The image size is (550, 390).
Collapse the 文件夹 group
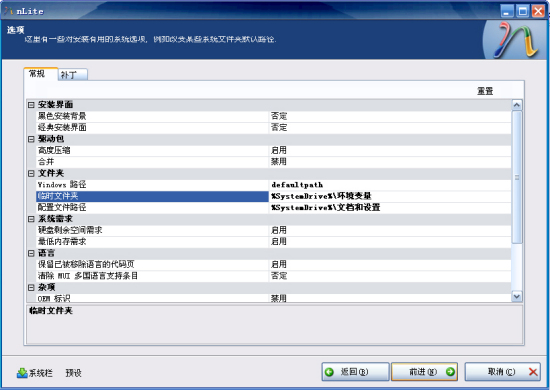31,173
